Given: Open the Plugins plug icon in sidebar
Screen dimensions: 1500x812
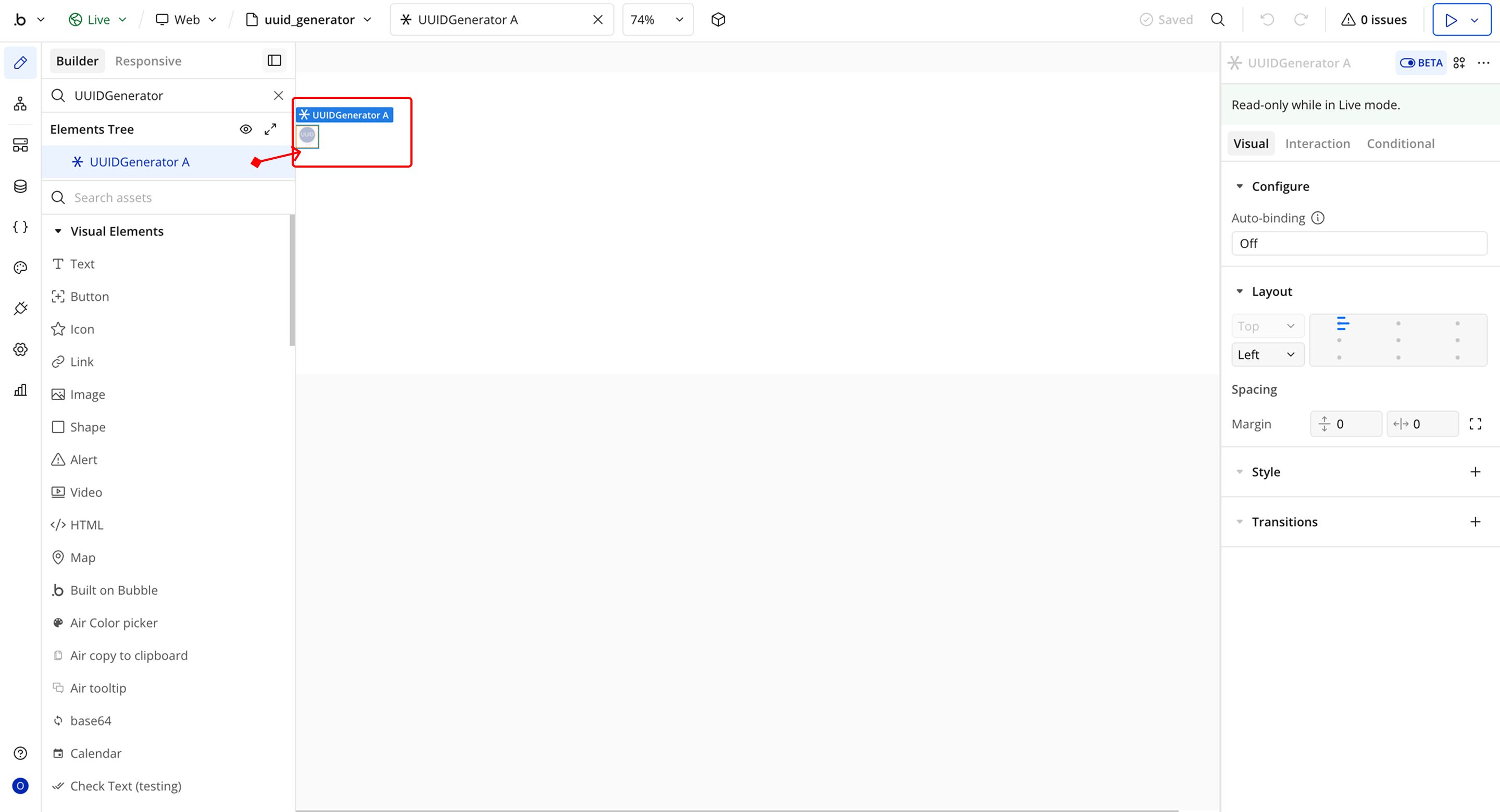Looking at the screenshot, I should pyautogui.click(x=20, y=309).
